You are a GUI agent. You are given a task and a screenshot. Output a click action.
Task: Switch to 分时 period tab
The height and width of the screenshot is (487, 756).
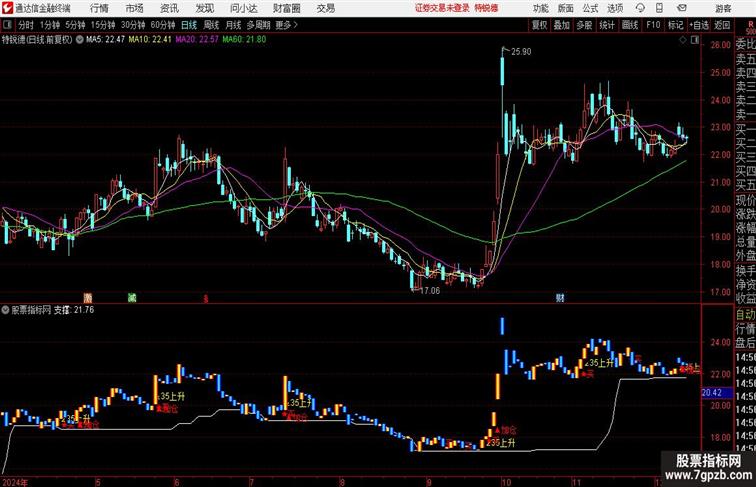coord(26,25)
